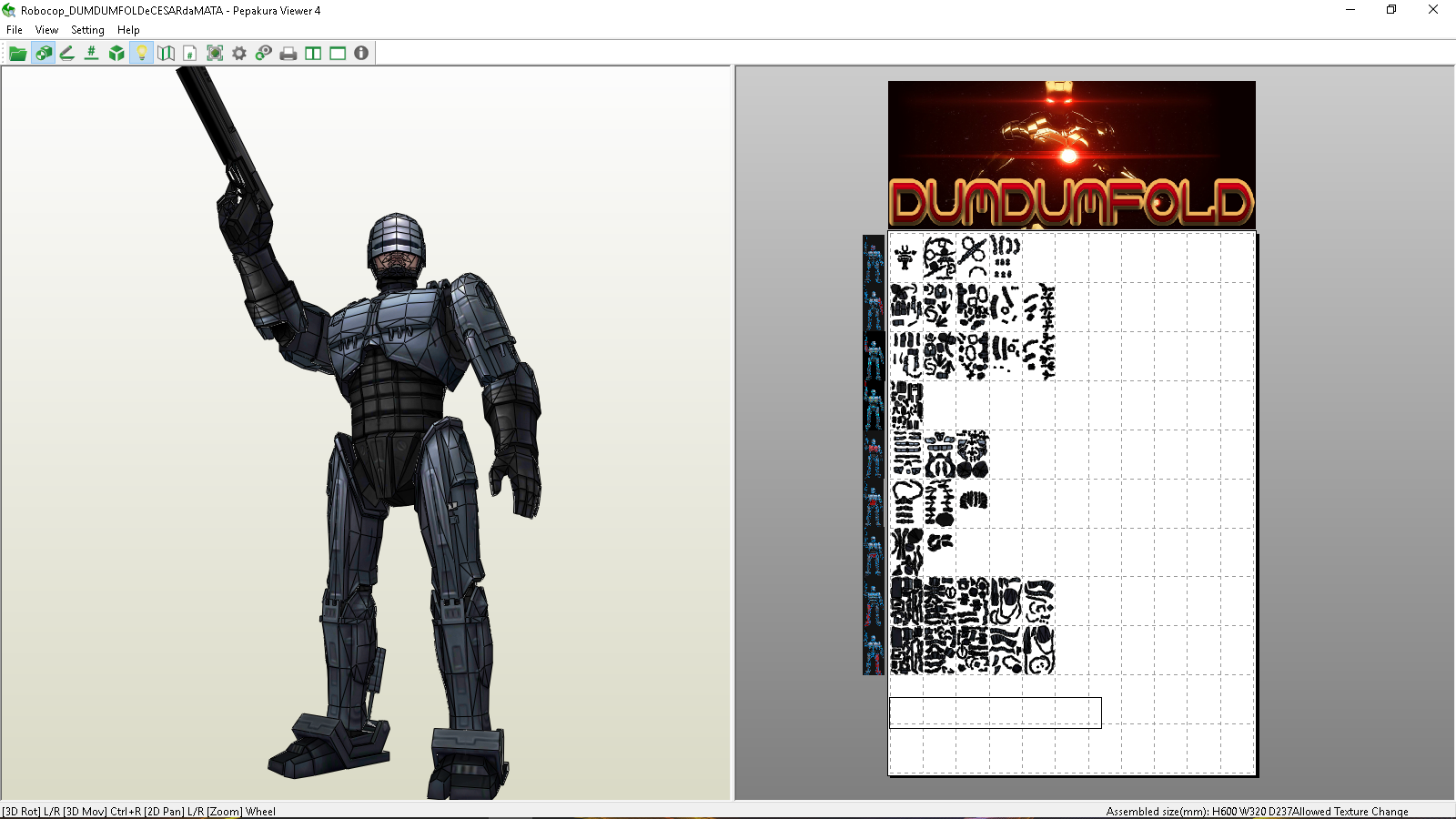Screen dimensions: 1456x819
Task: Open the View menu
Action: click(46, 30)
